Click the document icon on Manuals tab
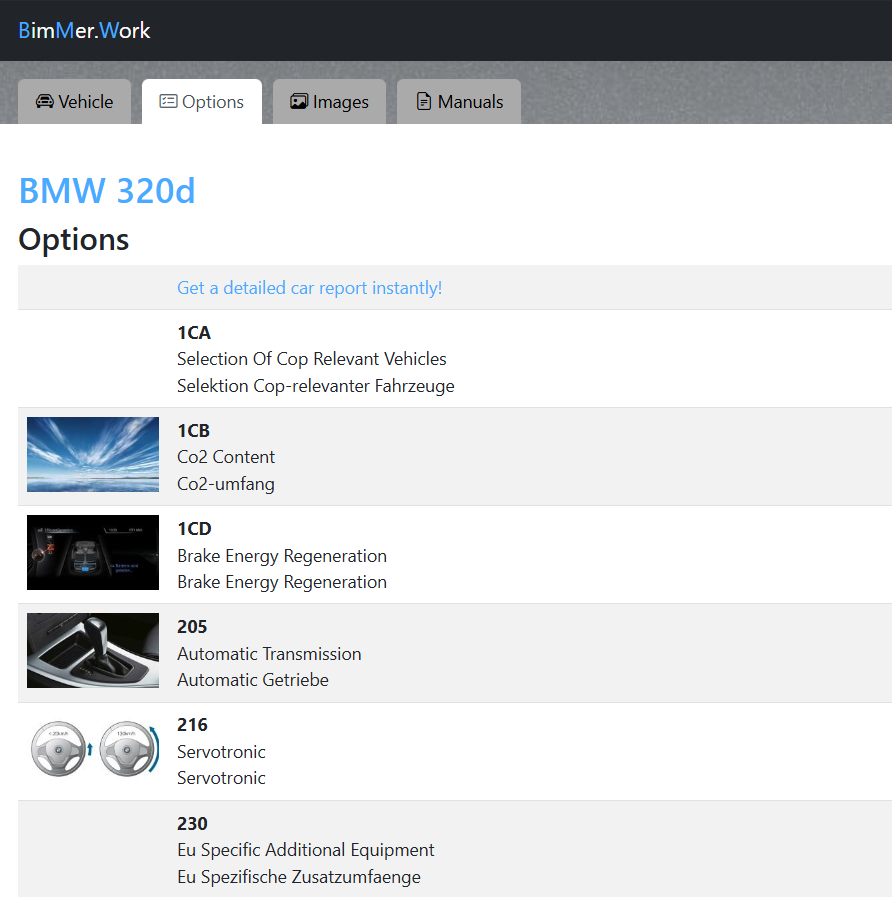The width and height of the screenshot is (892, 897). point(424,102)
